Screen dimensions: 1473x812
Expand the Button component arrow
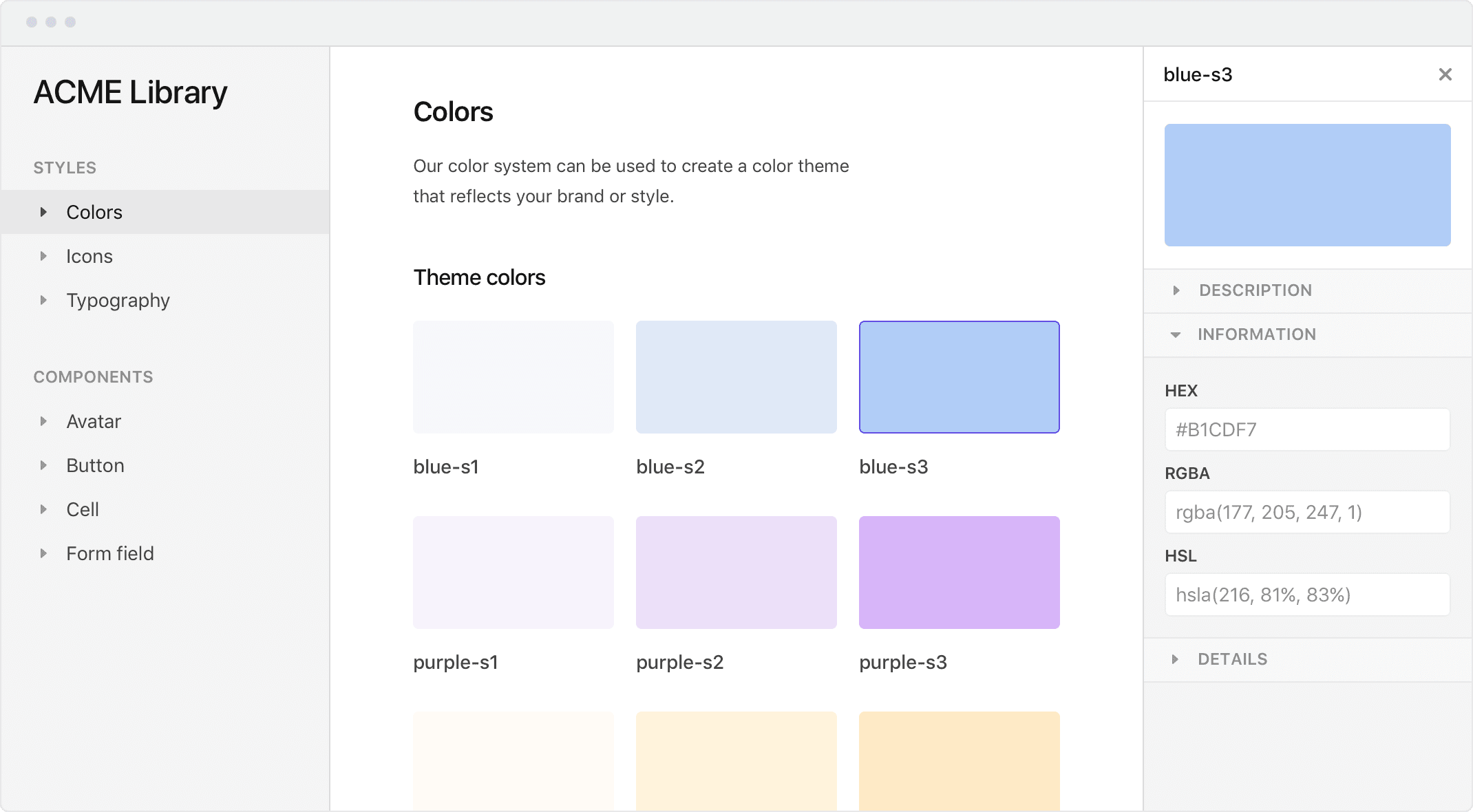[43, 465]
